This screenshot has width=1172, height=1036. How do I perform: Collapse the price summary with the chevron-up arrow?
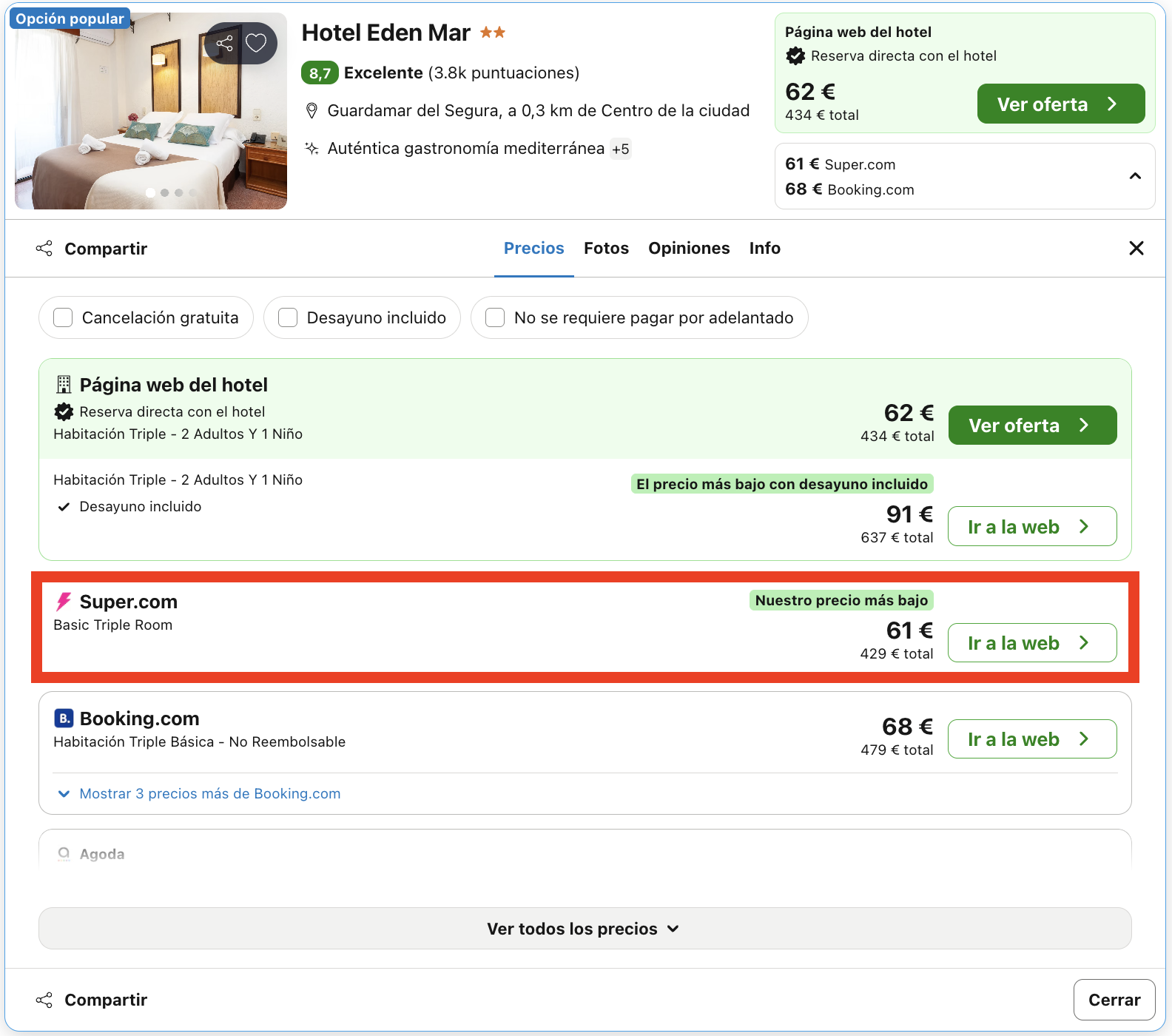click(1135, 176)
